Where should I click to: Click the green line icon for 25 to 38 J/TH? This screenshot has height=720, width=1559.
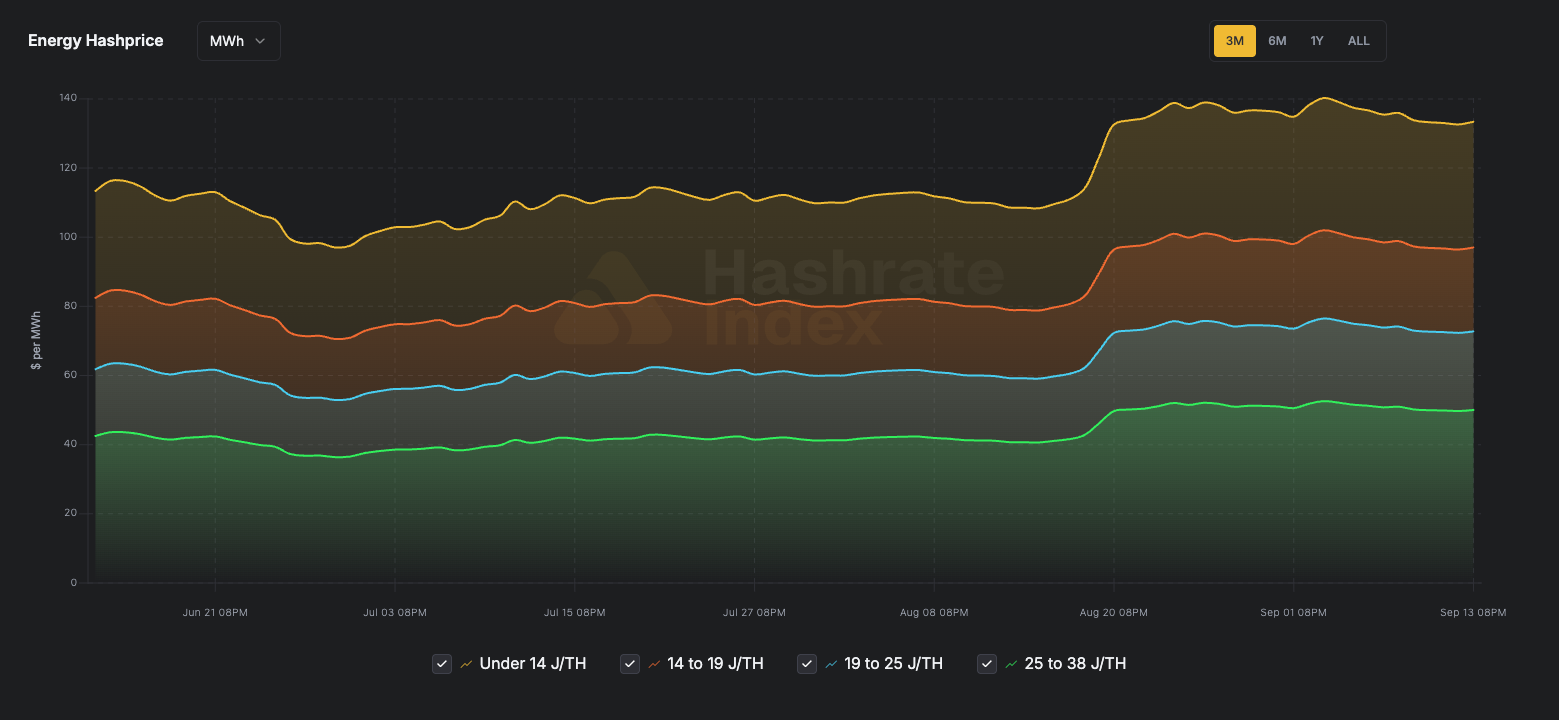tap(1011, 664)
